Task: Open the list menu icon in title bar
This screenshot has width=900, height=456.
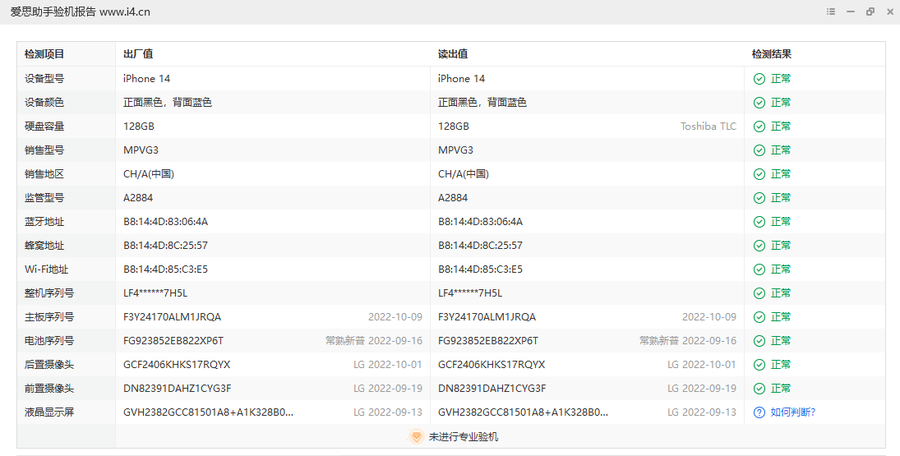Action: (x=831, y=11)
